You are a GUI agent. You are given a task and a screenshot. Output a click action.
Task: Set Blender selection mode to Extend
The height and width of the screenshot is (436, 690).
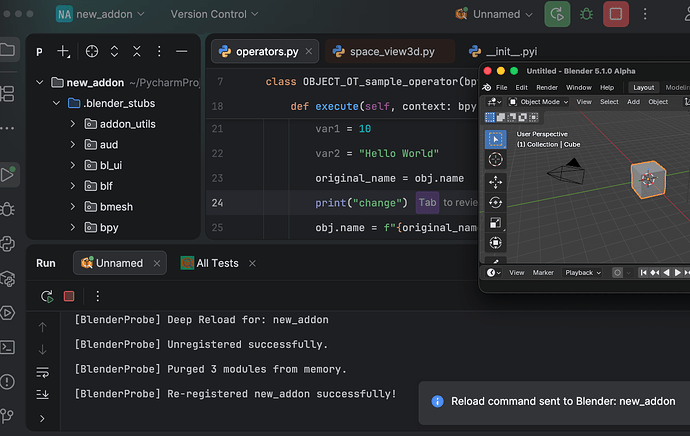501,117
